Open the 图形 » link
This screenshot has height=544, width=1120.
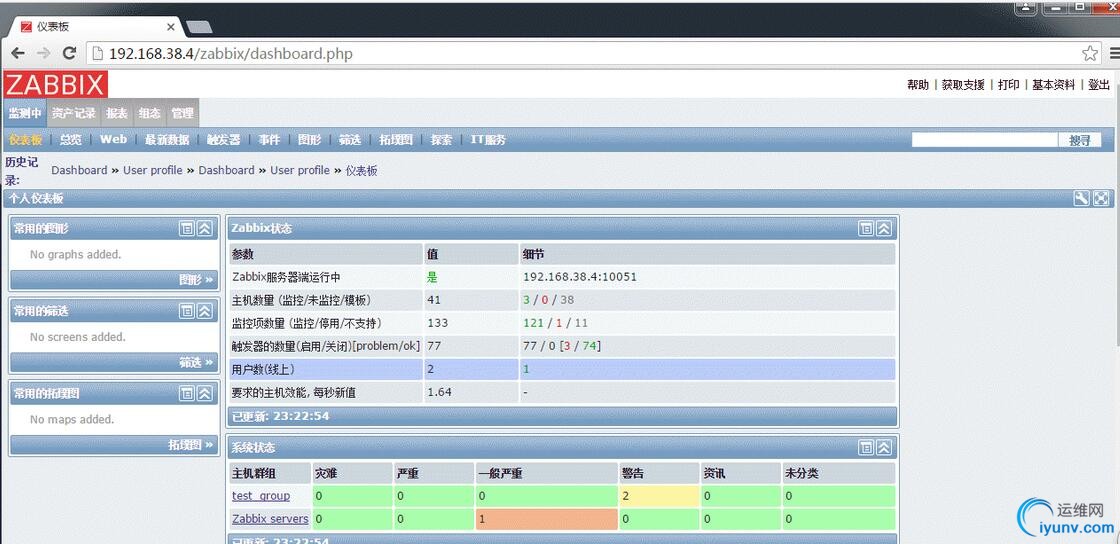[x=196, y=280]
